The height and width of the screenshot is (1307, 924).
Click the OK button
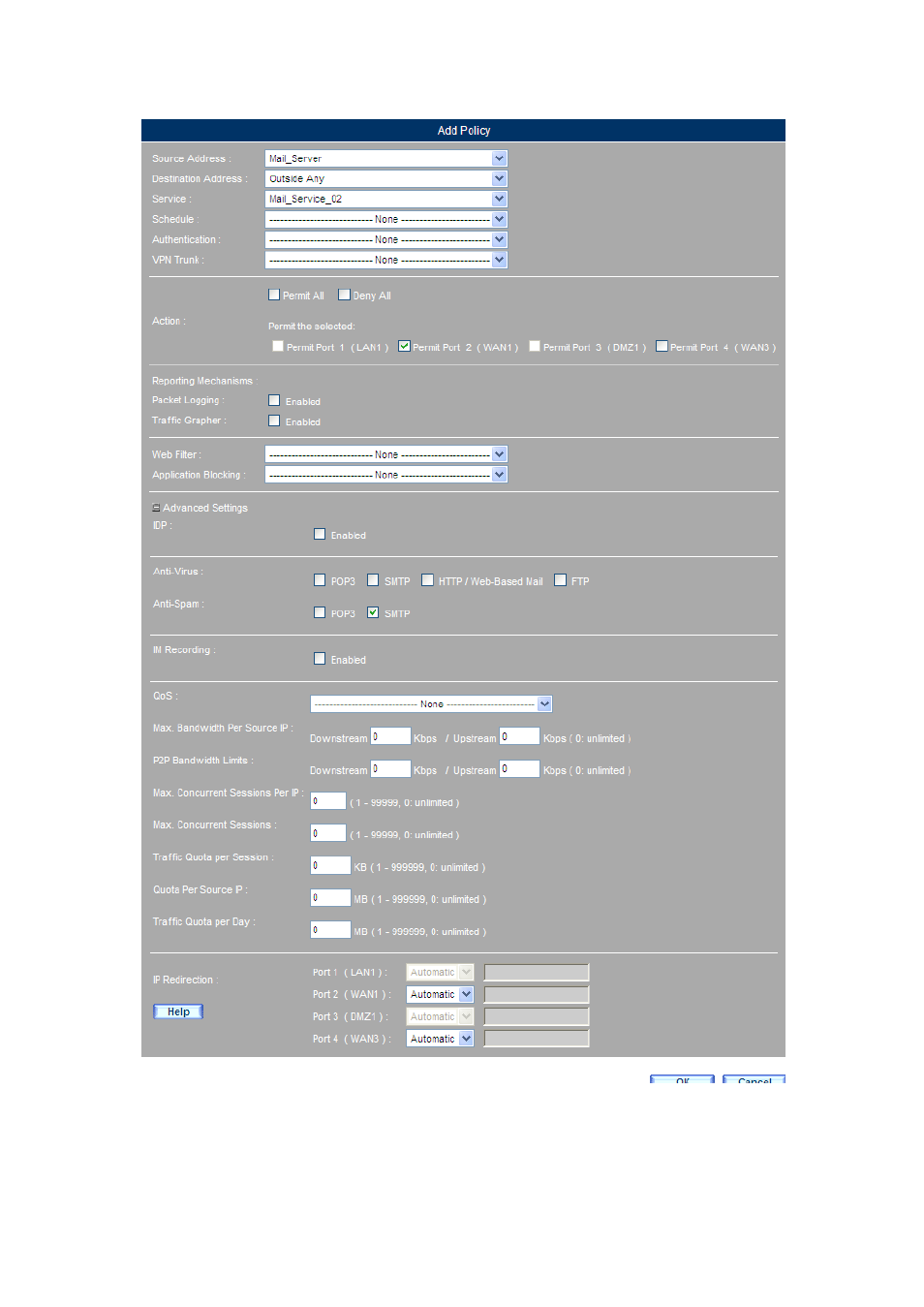pyautogui.click(x=682, y=1079)
